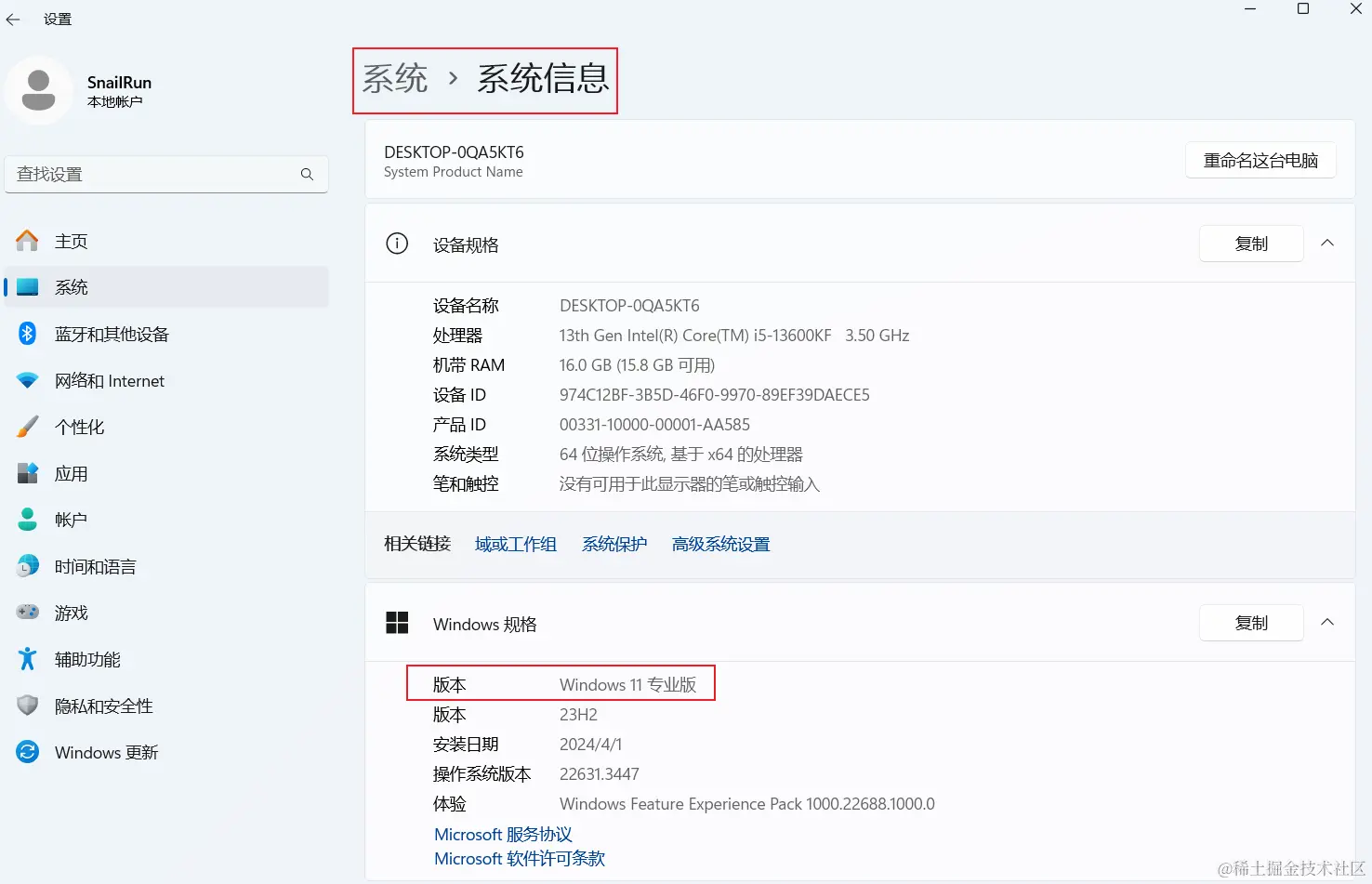Image resolution: width=1372 pixels, height=884 pixels.
Task: Minimize the Settings window
Action: pyautogui.click(x=1251, y=9)
